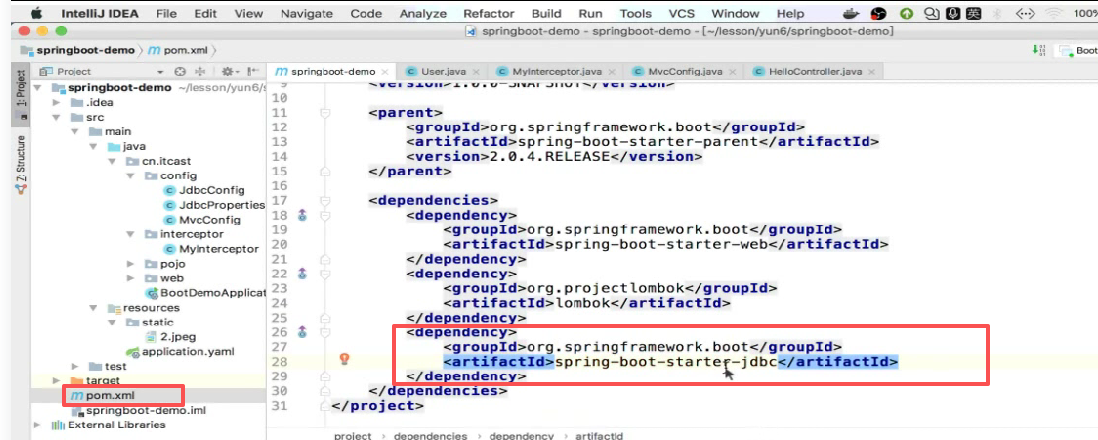
Task: Click the microphone icon in menu bar
Action: coord(952,13)
